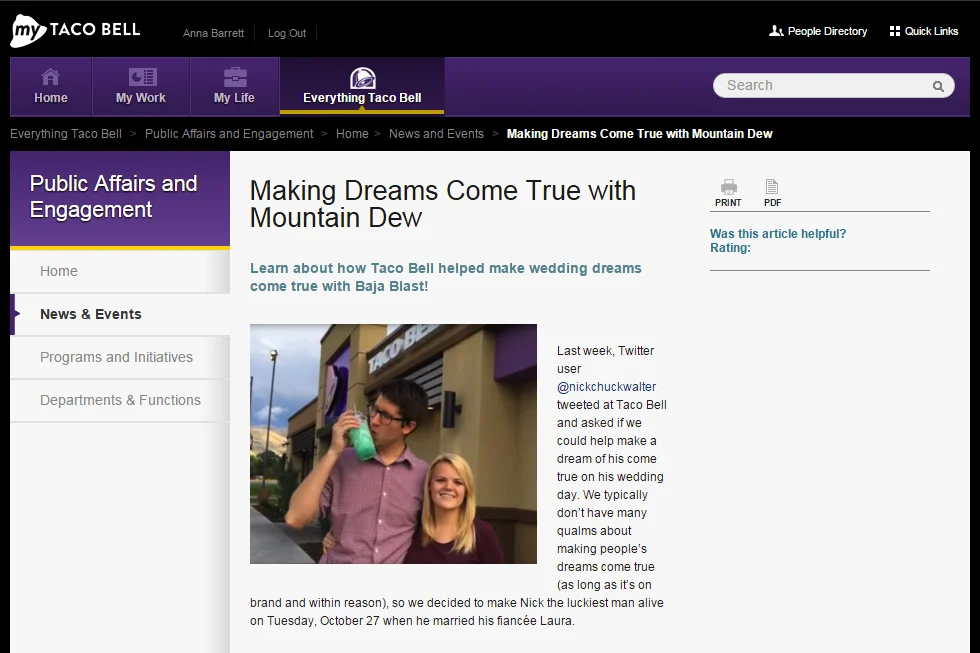Click the search magnifier icon
The height and width of the screenshot is (653, 980).
pos(937,86)
